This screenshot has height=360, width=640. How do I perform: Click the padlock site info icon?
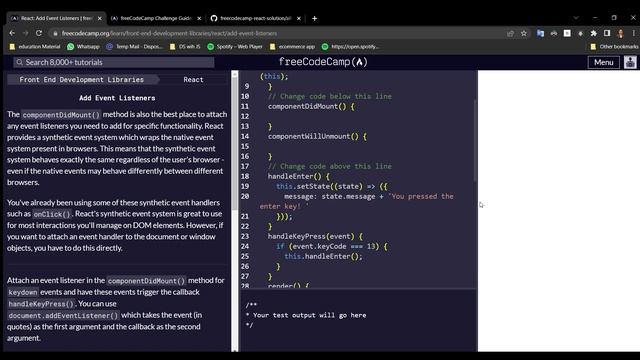click(x=55, y=33)
